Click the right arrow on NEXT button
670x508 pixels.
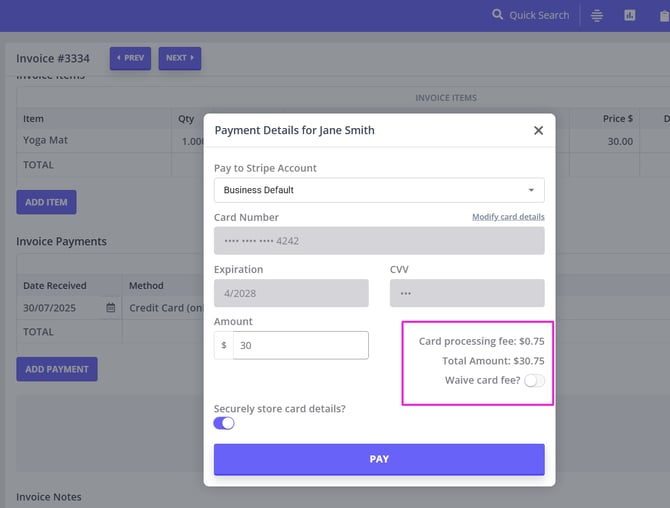192,58
